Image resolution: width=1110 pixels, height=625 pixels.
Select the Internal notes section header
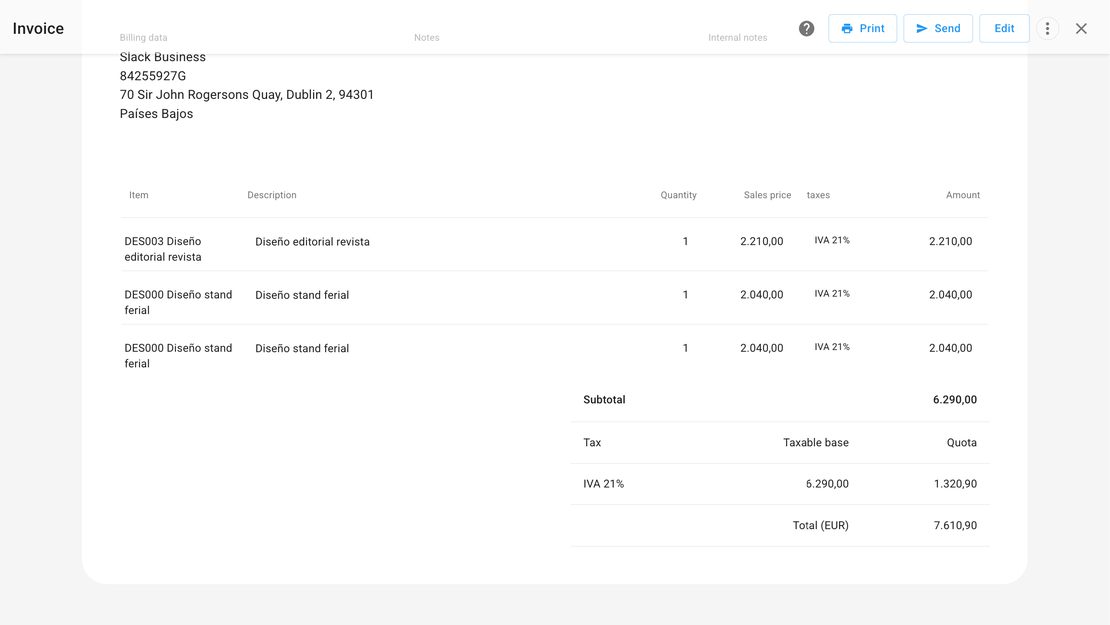738,38
